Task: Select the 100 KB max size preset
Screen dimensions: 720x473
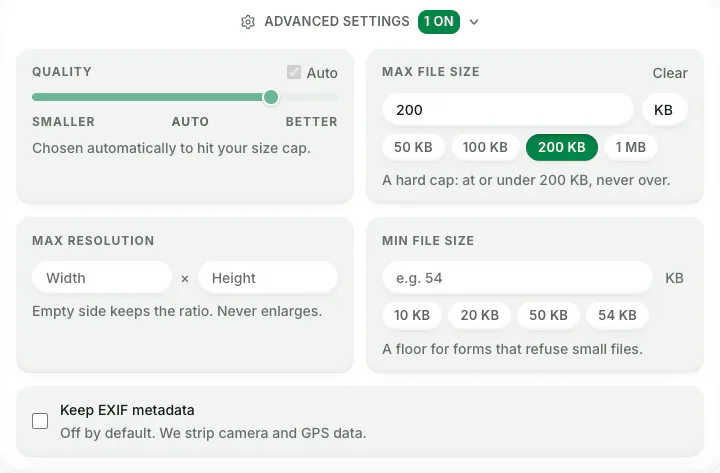Action: 485,147
